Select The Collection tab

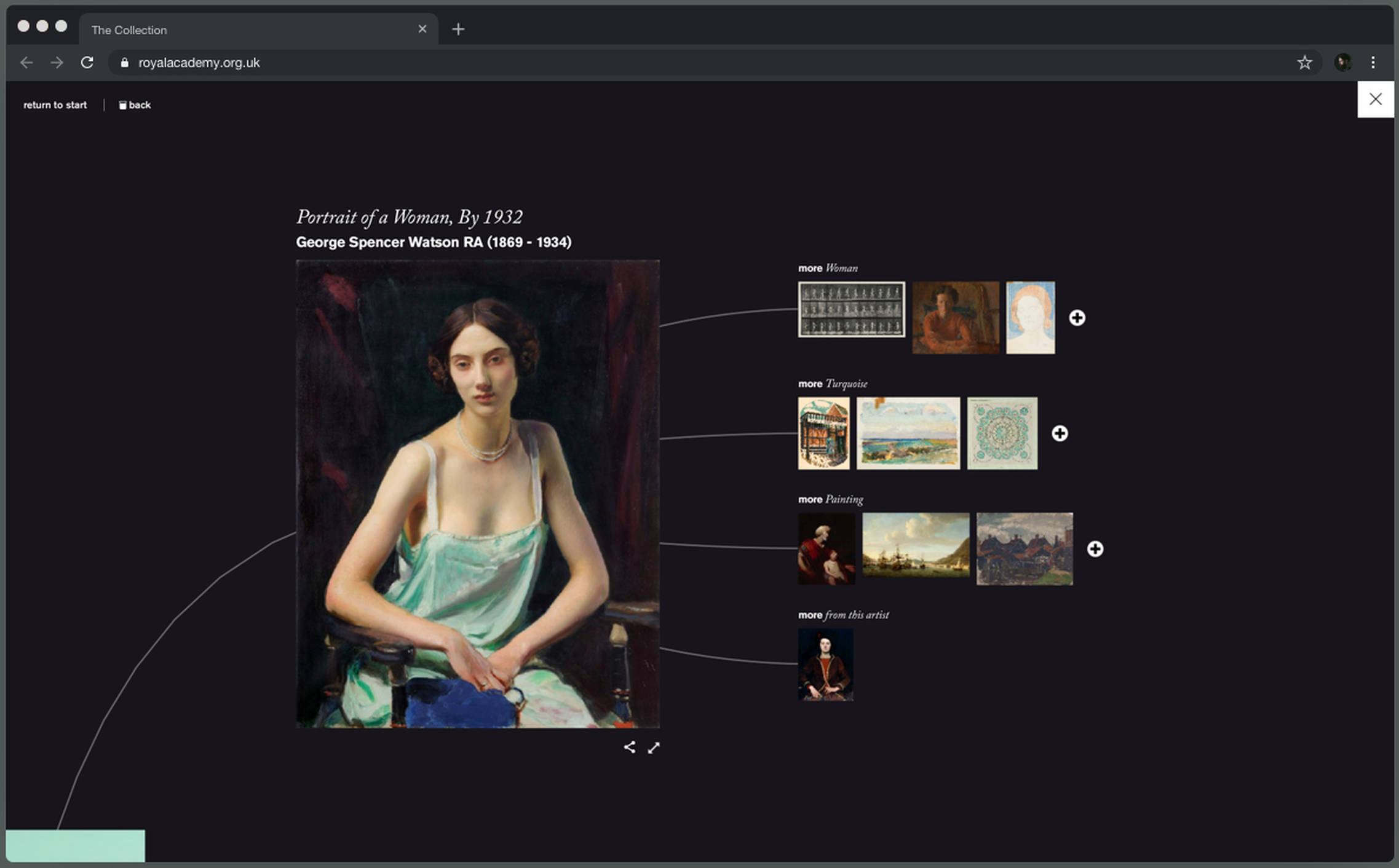258,30
